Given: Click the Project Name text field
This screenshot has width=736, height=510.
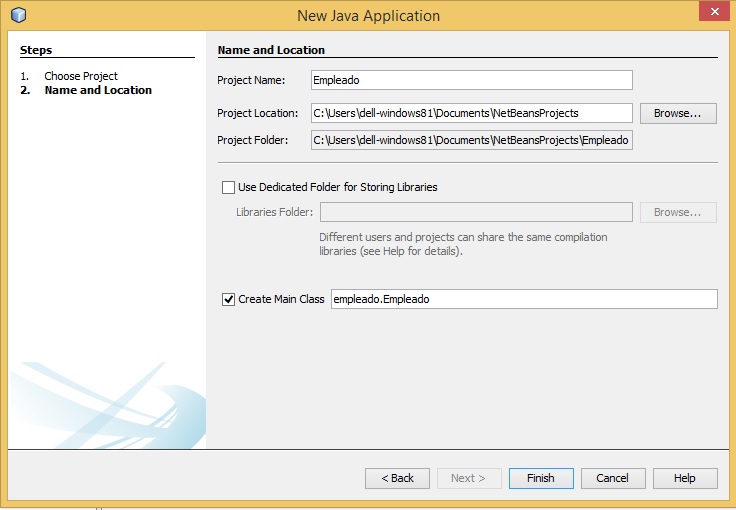Looking at the screenshot, I should (x=471, y=81).
